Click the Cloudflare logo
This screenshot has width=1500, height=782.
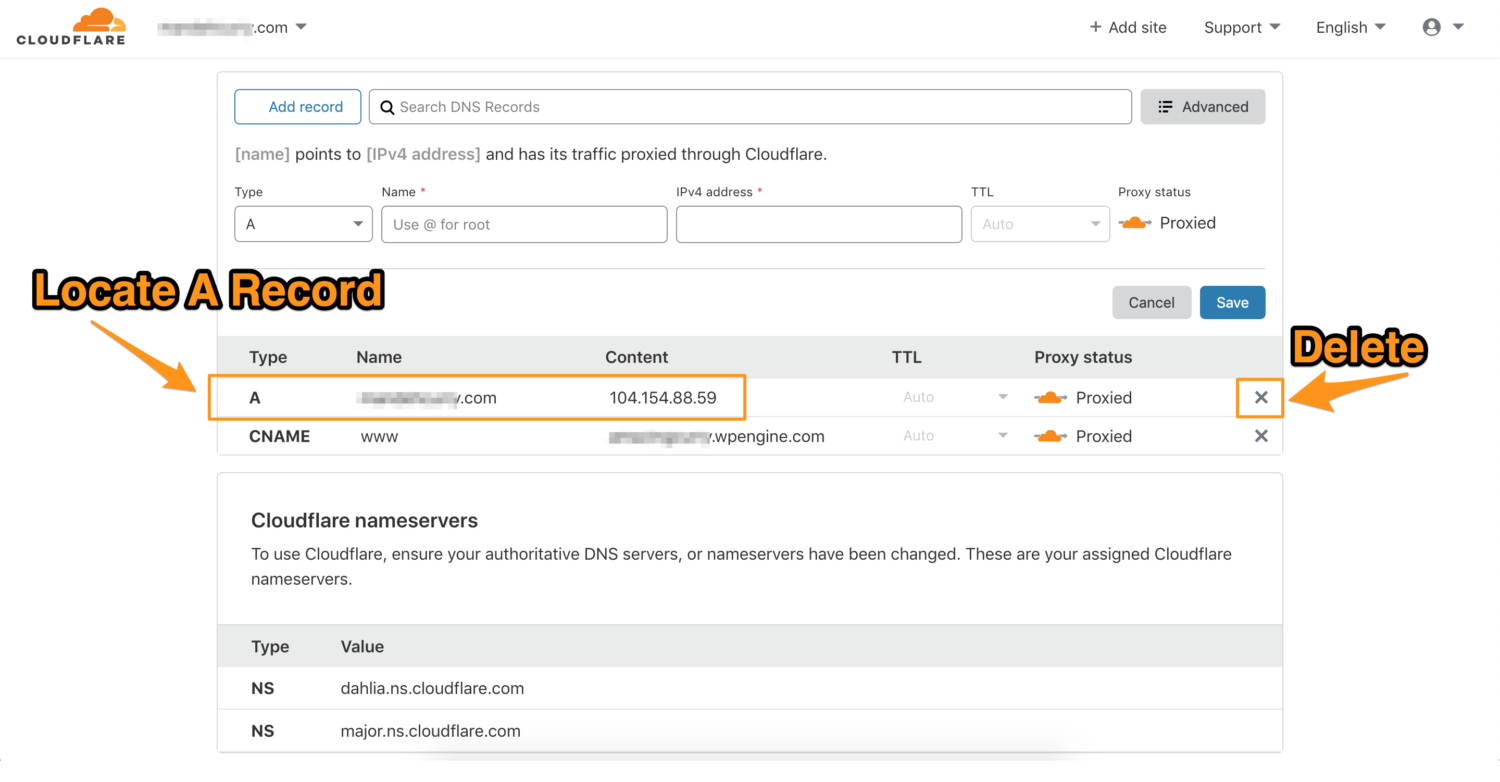pyautogui.click(x=71, y=27)
